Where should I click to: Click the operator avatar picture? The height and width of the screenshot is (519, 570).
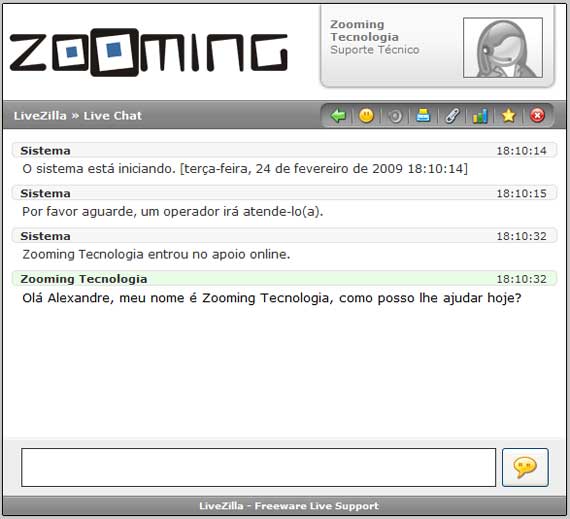503,48
